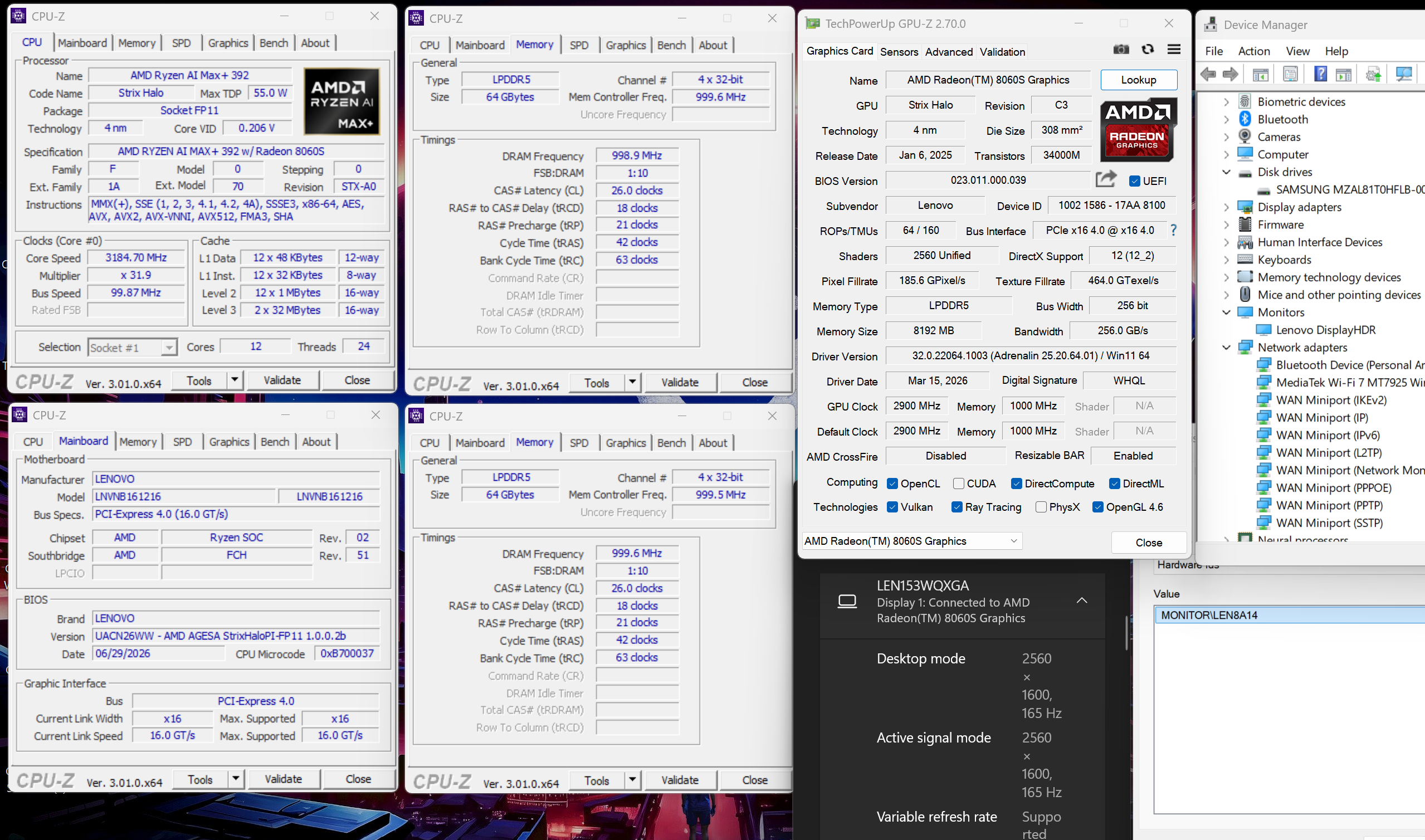This screenshot has width=1425, height=840.
Task: Expand the Display adapters tree node
Action: (x=1226, y=207)
